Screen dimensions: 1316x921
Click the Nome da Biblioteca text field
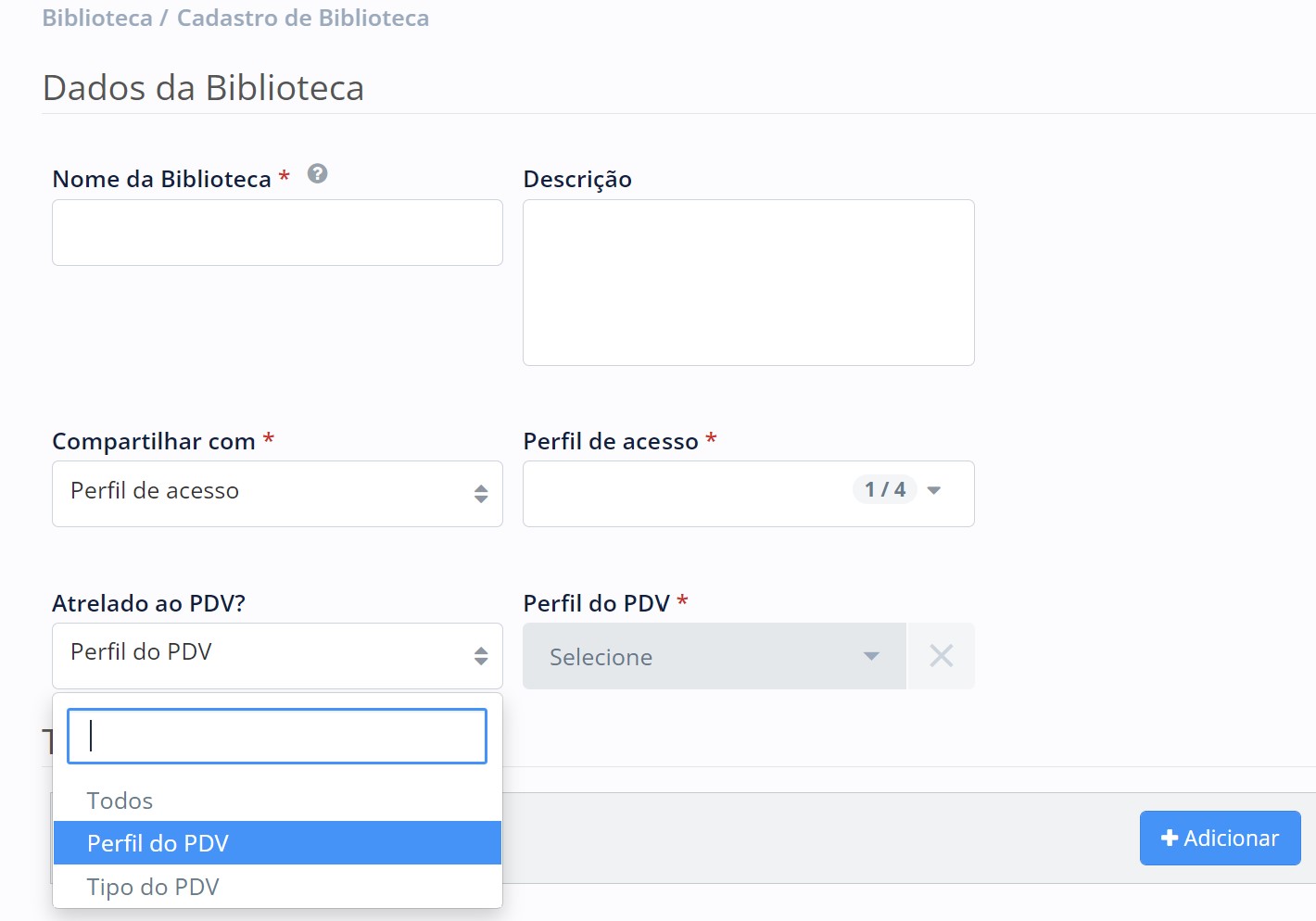click(276, 233)
